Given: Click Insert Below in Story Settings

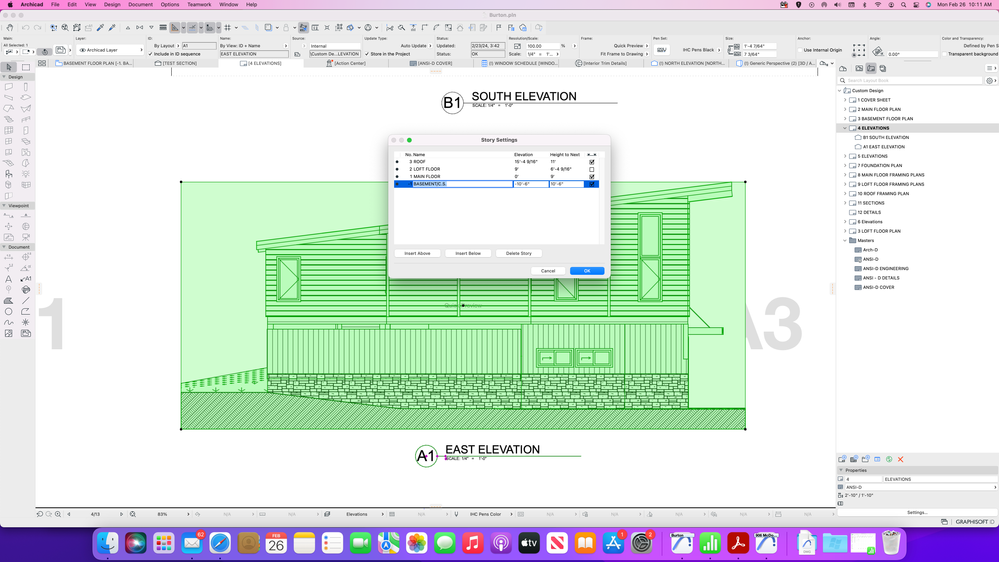Looking at the screenshot, I should [x=468, y=254].
